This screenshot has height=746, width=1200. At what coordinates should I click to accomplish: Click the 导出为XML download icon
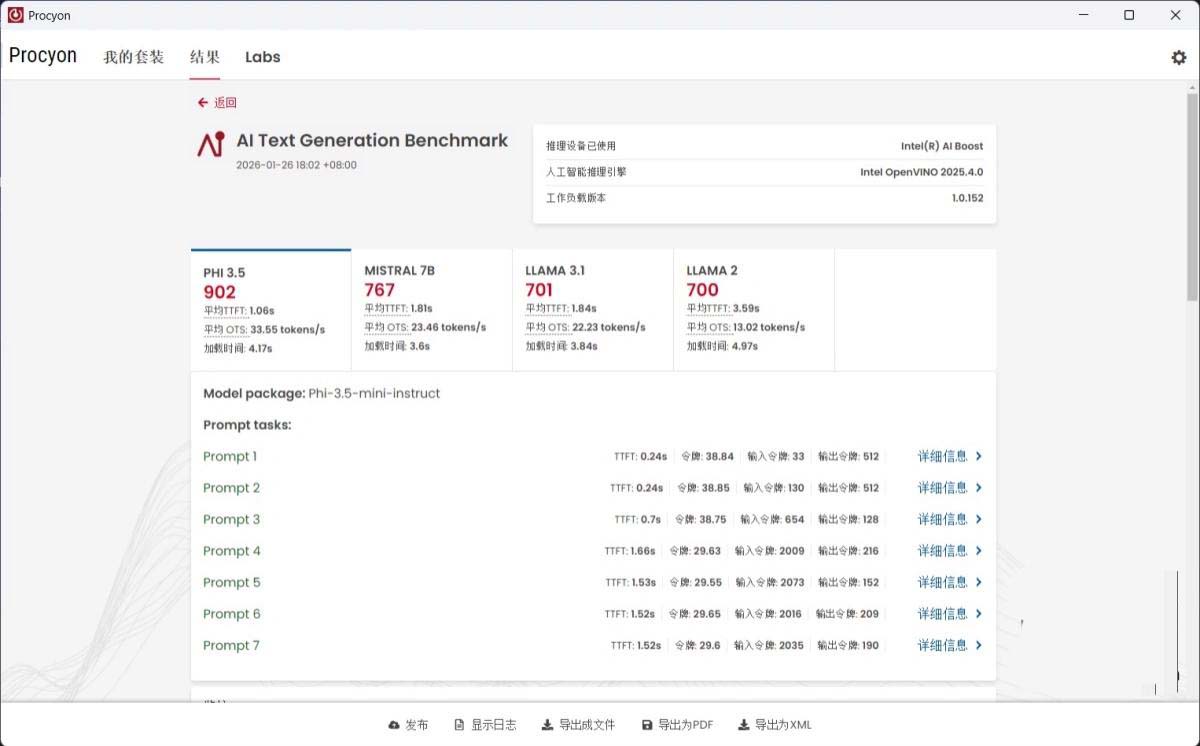[743, 725]
